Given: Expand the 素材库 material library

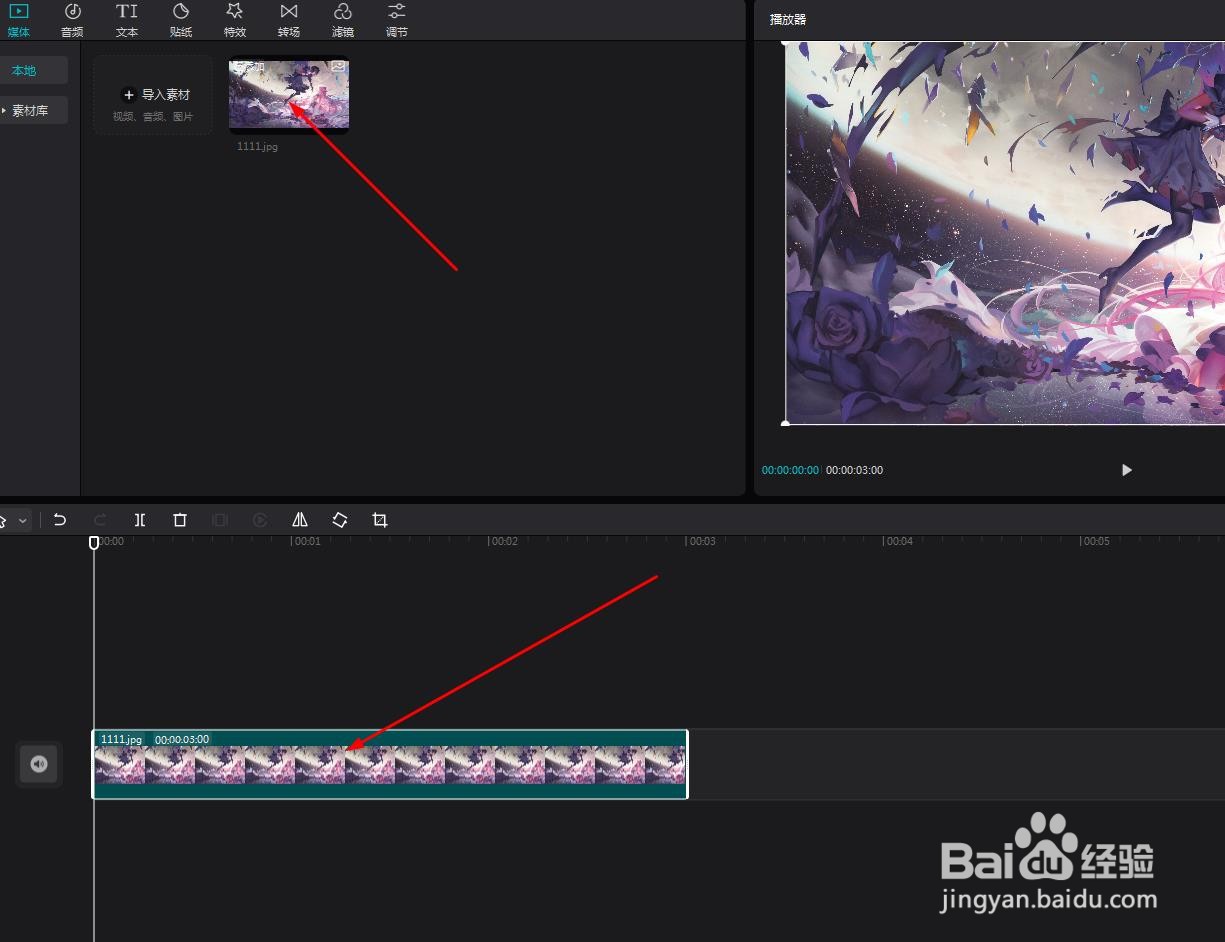Looking at the screenshot, I should 33,110.
